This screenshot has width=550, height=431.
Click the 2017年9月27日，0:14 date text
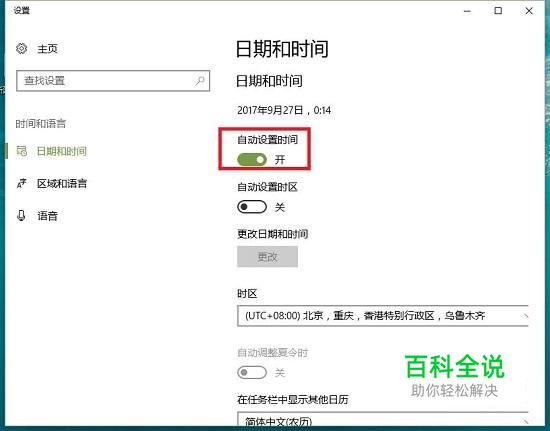click(x=284, y=110)
